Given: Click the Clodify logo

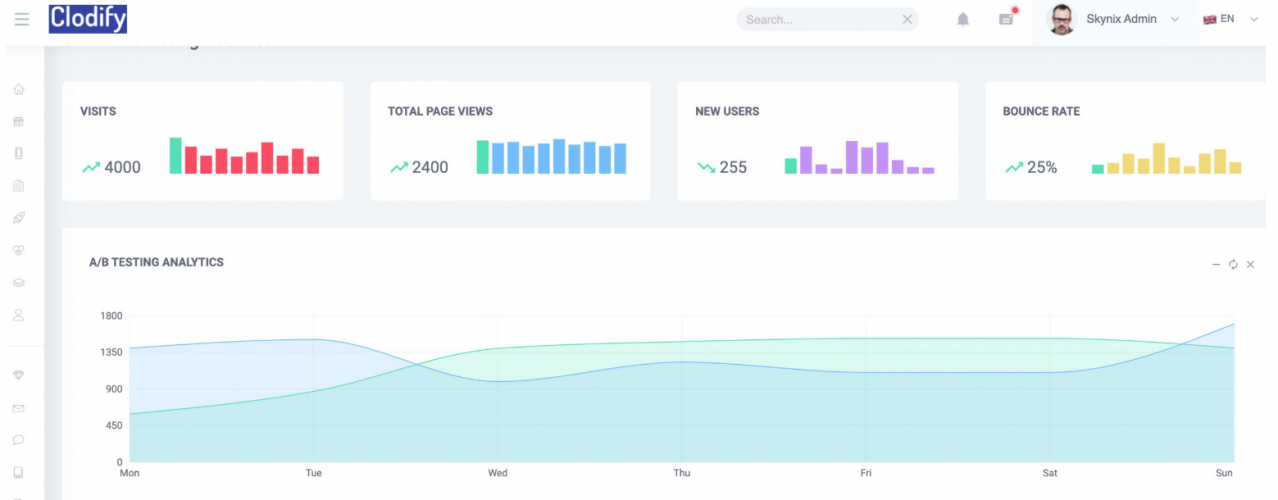Looking at the screenshot, I should click(x=88, y=19).
